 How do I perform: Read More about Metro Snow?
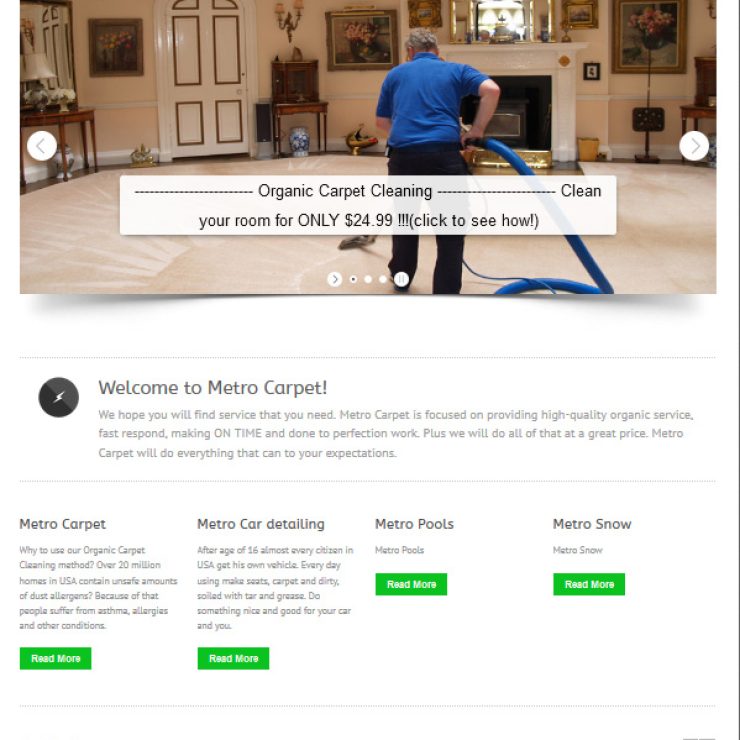(589, 584)
